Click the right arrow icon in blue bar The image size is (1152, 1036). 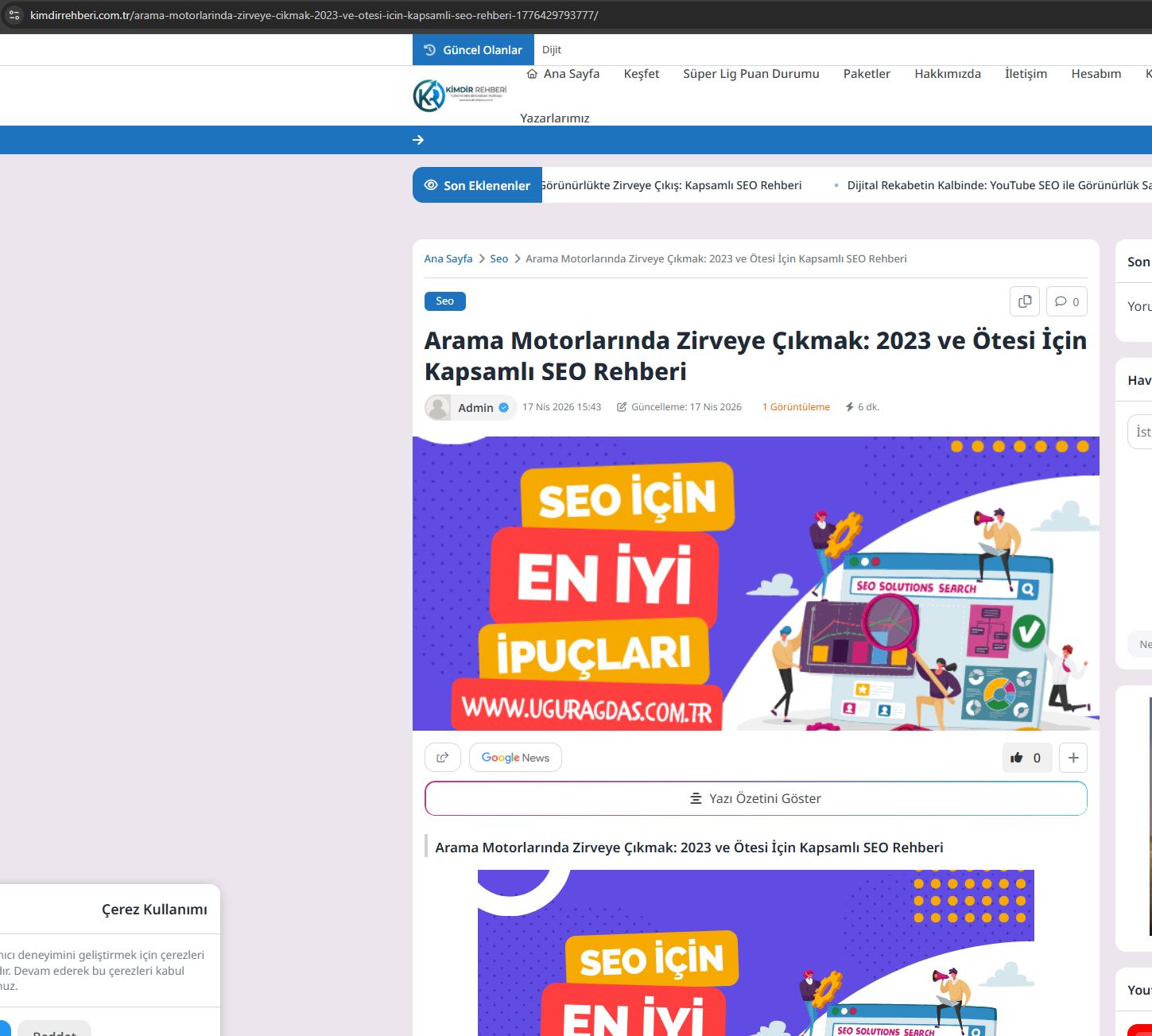tap(418, 140)
